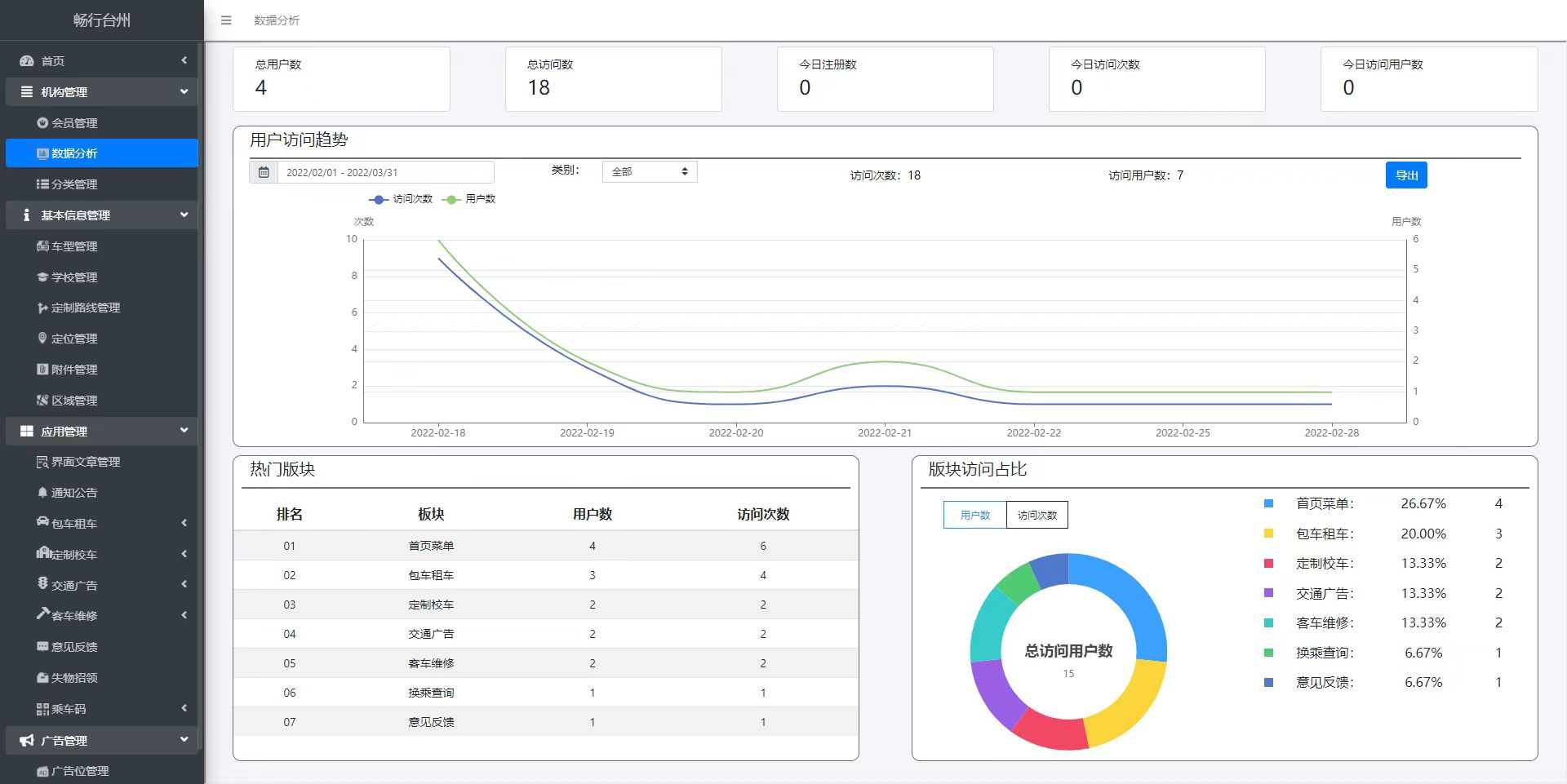The height and width of the screenshot is (784, 1567).
Task: Click the 广告管理 megaphone icon
Action: pyautogui.click(x=27, y=741)
